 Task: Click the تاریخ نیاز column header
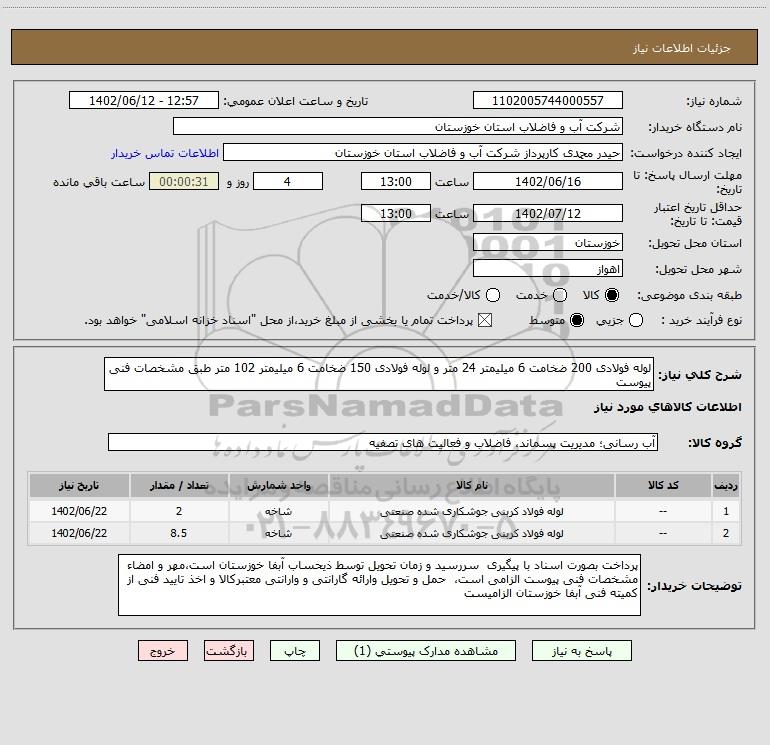click(x=79, y=485)
